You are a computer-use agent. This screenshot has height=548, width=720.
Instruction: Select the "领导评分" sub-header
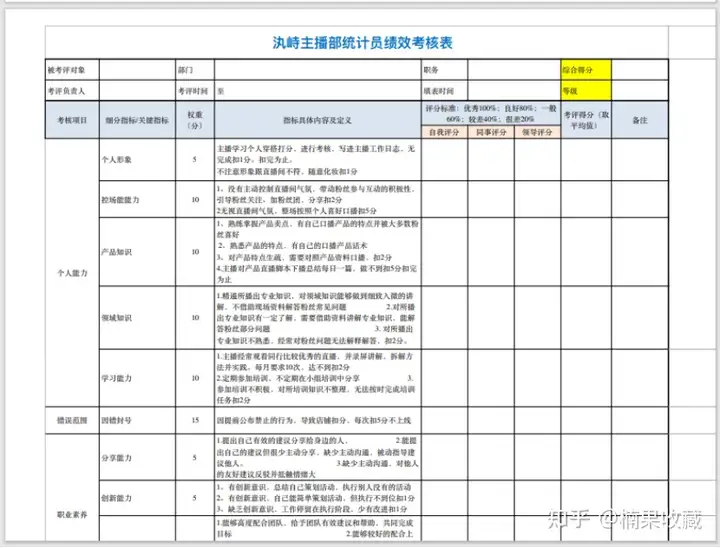[537, 132]
